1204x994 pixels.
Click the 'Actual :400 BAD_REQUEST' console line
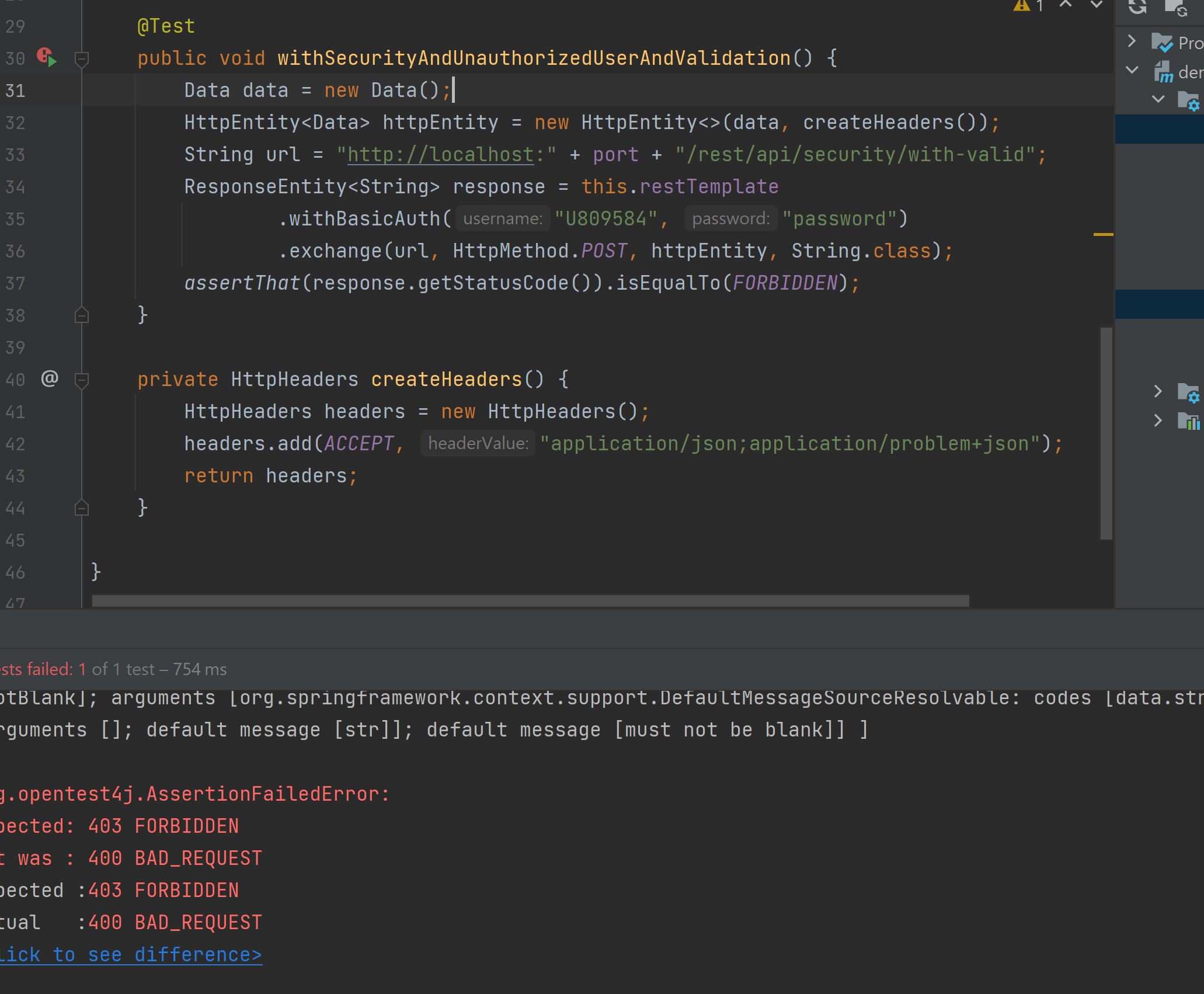click(x=131, y=923)
